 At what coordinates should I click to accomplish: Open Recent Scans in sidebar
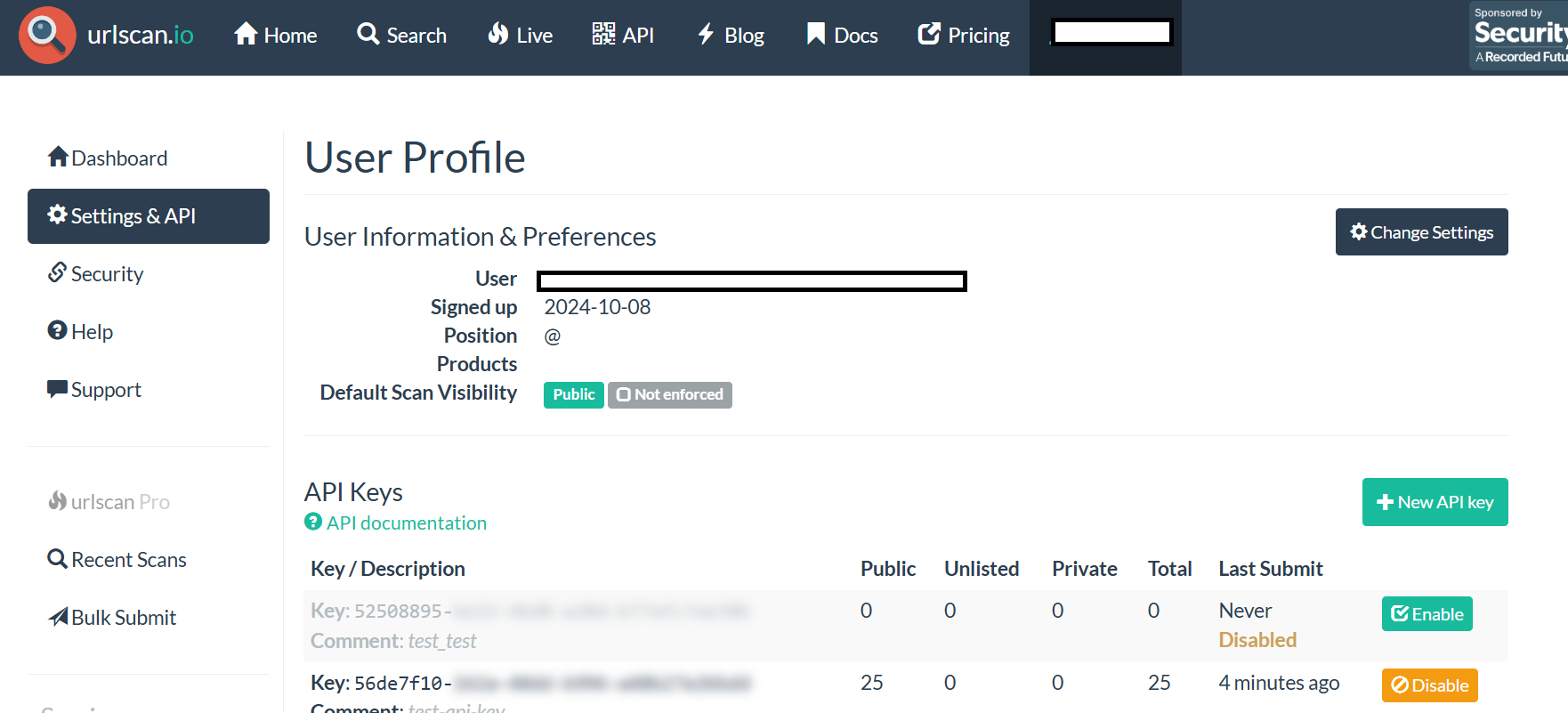[117, 560]
